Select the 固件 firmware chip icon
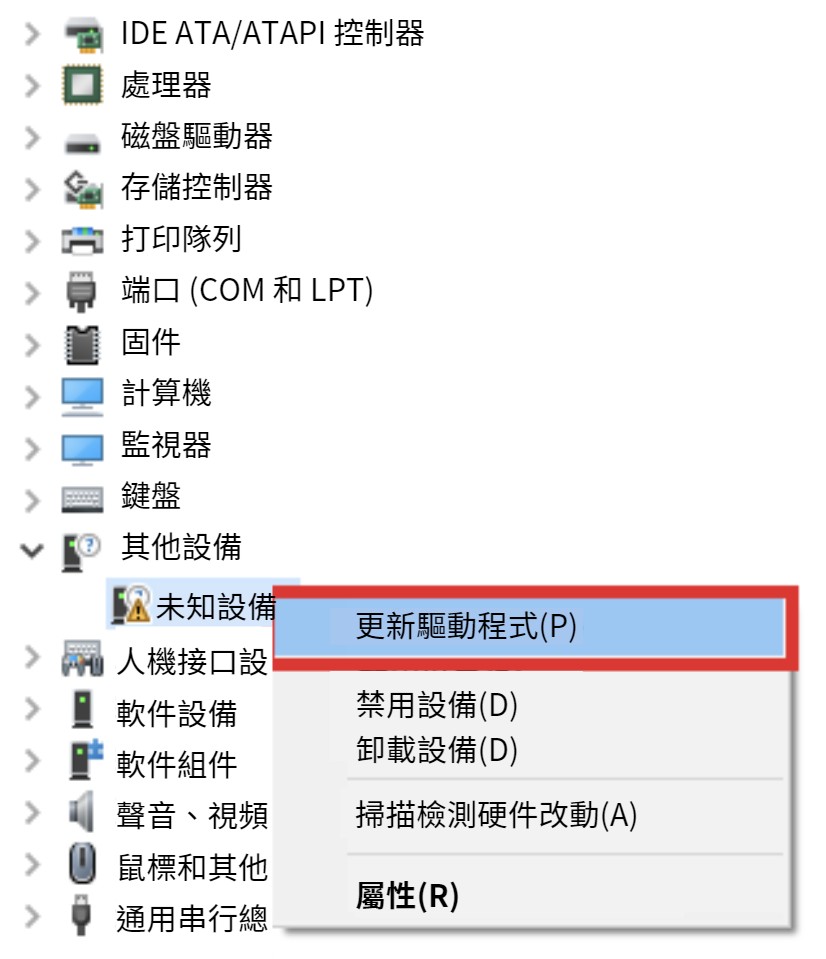826x959 pixels. coord(82,344)
